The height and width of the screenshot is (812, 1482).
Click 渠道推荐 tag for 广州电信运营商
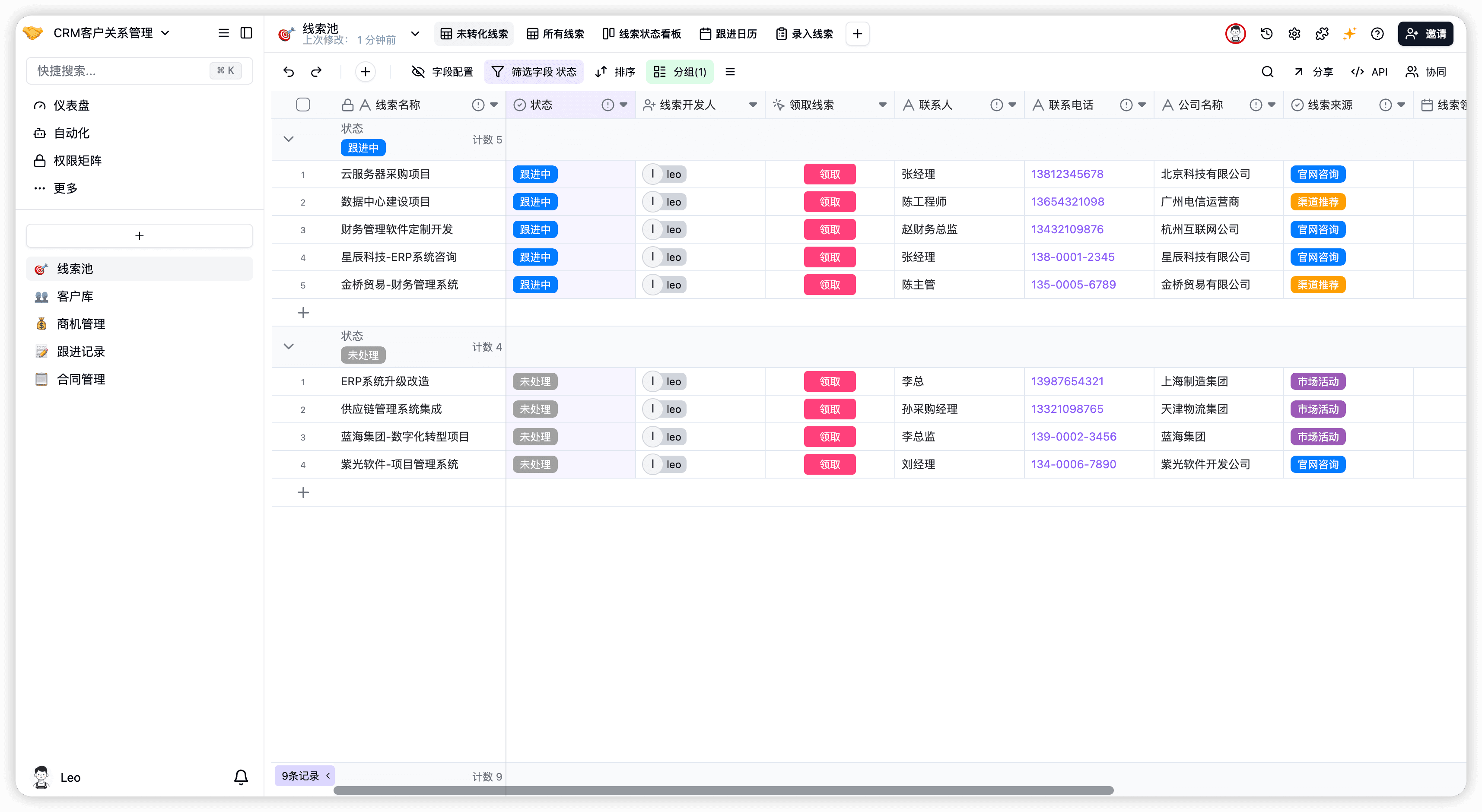point(1317,202)
